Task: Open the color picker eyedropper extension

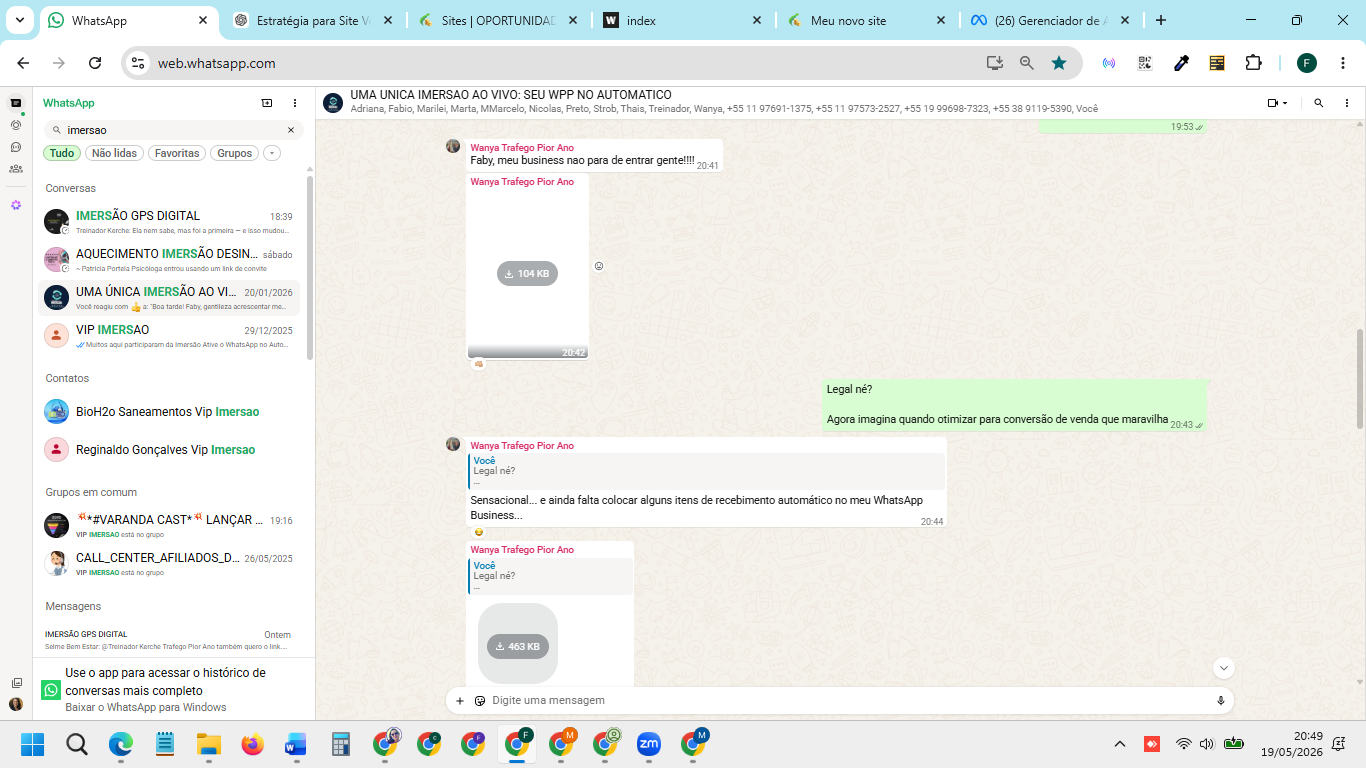Action: click(1181, 63)
